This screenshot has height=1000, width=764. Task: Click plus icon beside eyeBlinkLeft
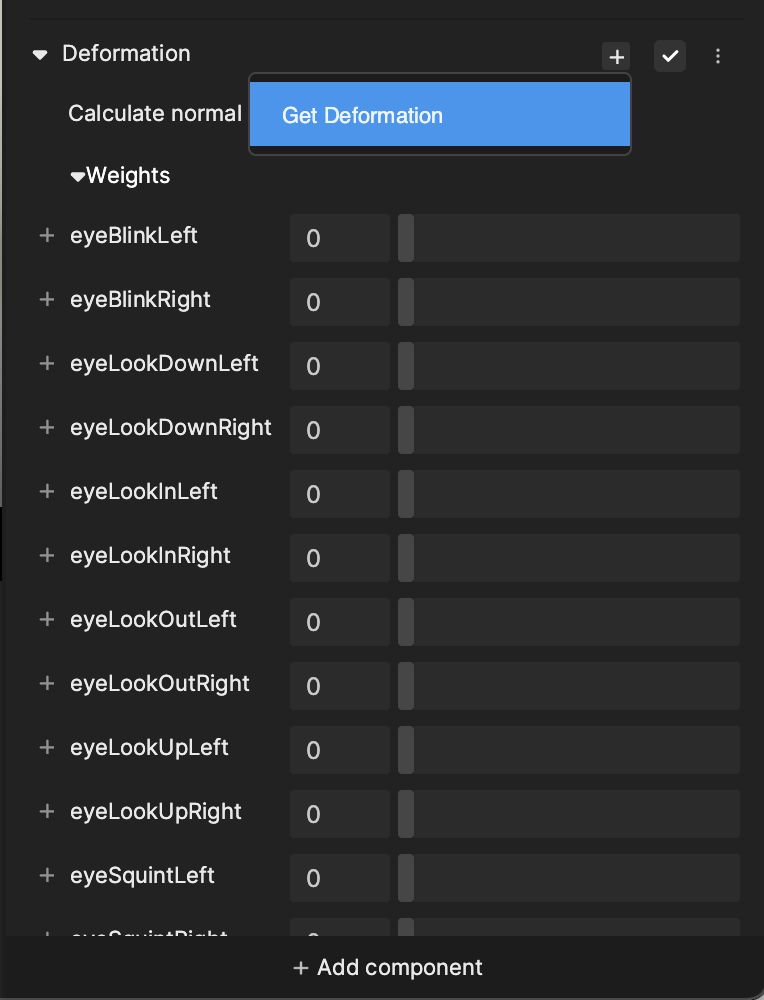(46, 236)
